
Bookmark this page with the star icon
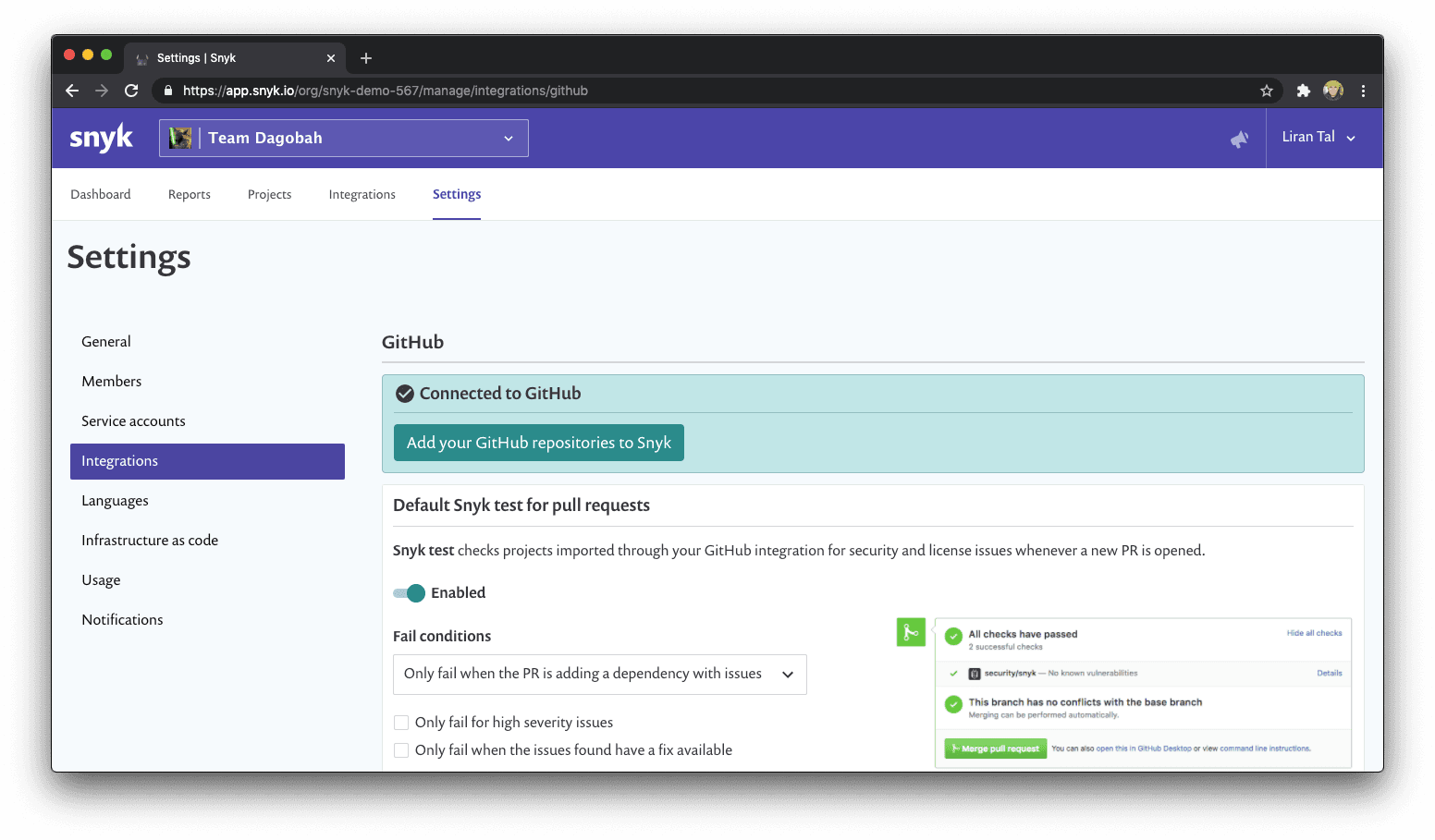1267,91
